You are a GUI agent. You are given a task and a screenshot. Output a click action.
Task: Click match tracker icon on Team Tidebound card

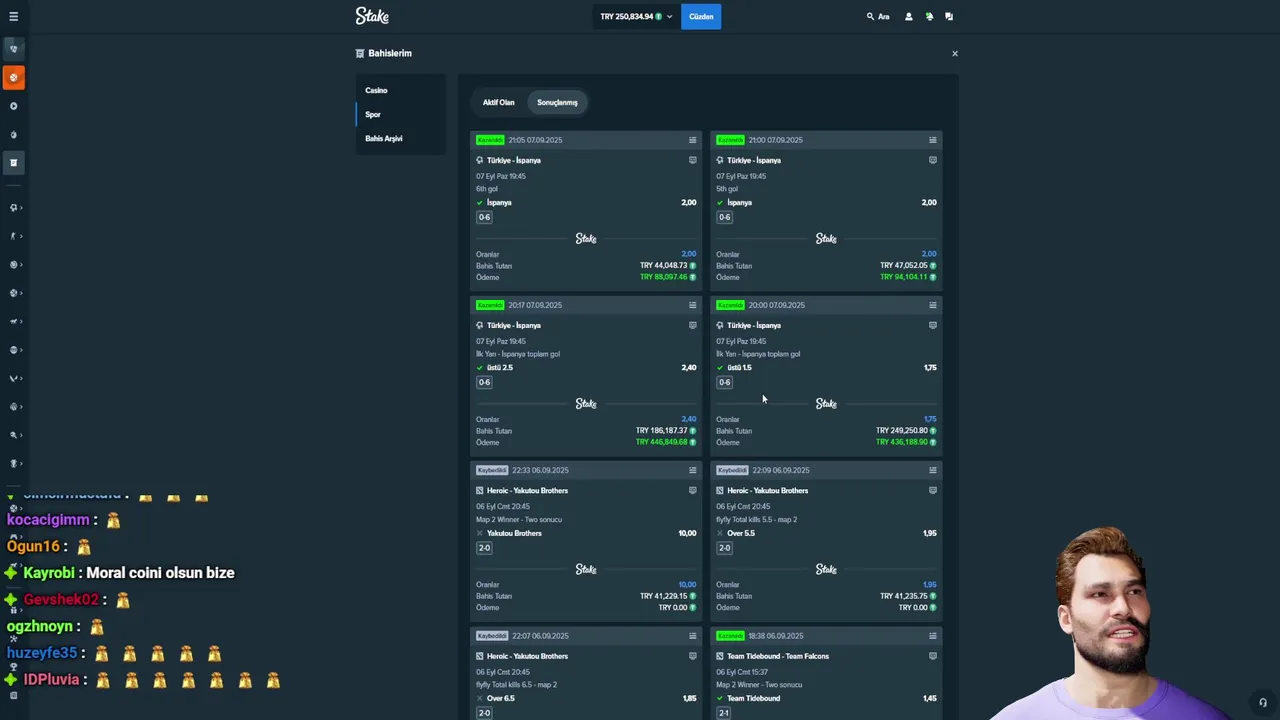(932, 656)
